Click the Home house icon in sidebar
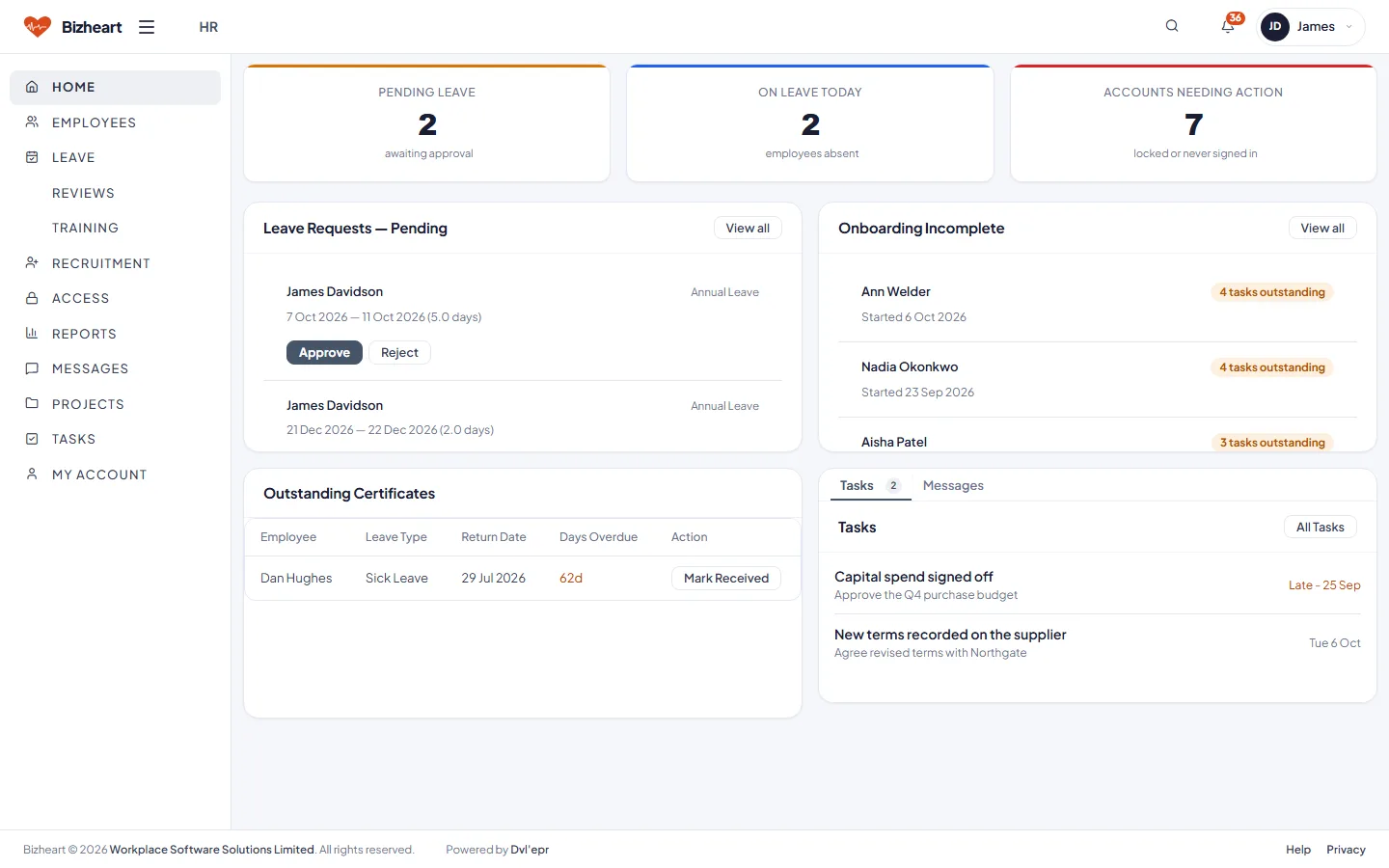This screenshot has width=1389, height=868. point(32,87)
